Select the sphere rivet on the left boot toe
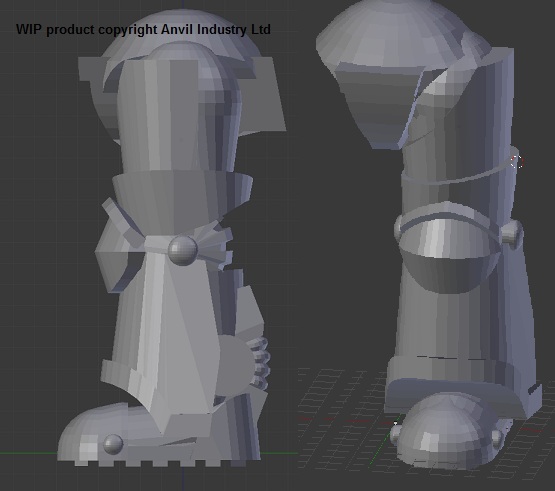 tap(113, 444)
